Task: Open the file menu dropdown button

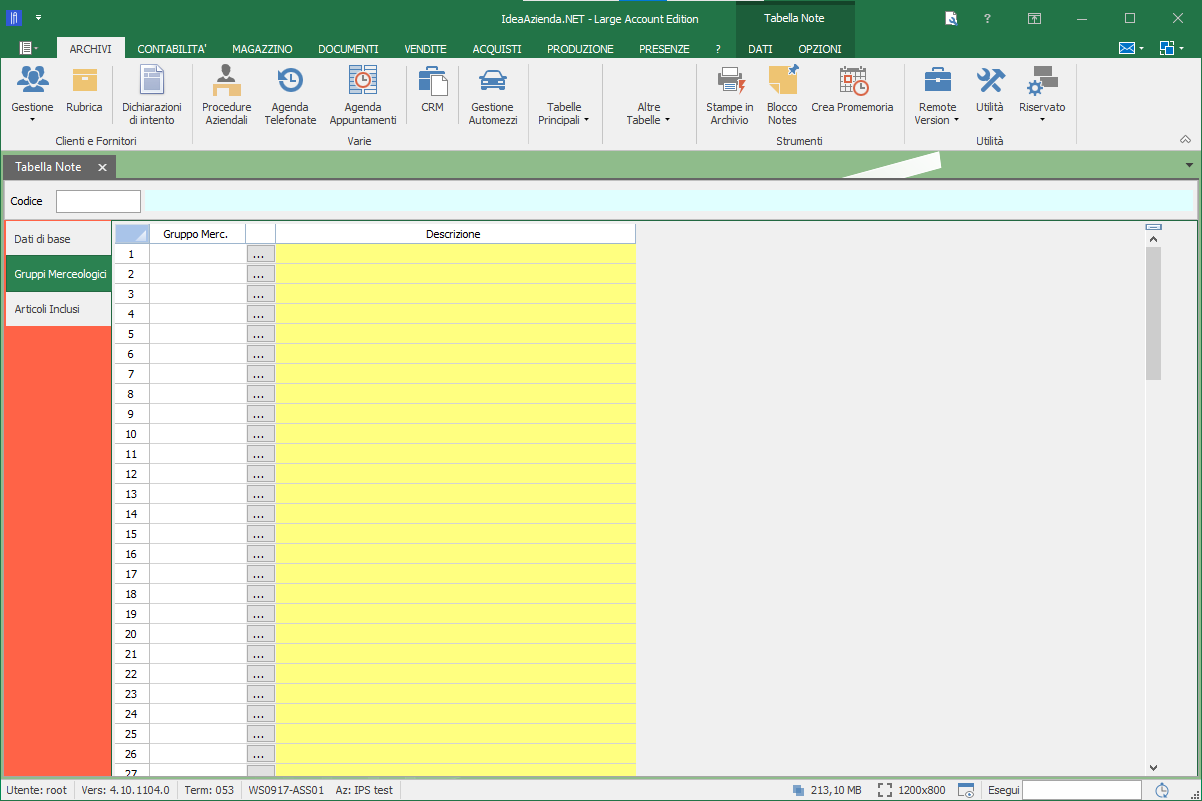Action: [28, 48]
